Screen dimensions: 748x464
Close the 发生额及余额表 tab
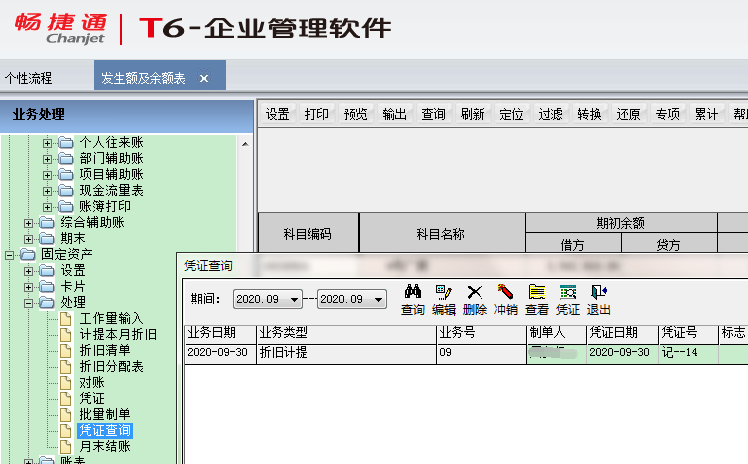204,78
